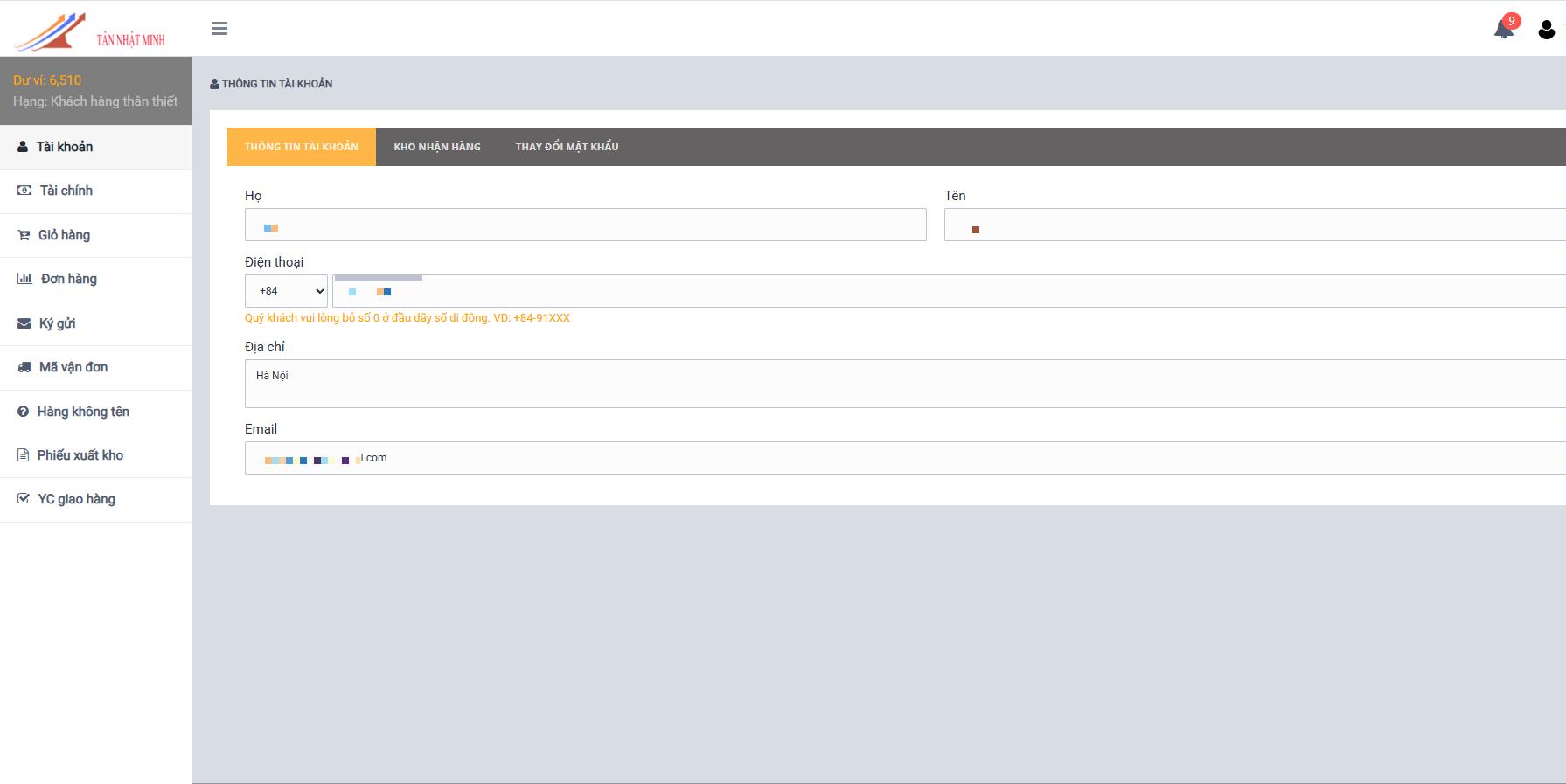Select Hàng không tên in sidebar

click(83, 412)
